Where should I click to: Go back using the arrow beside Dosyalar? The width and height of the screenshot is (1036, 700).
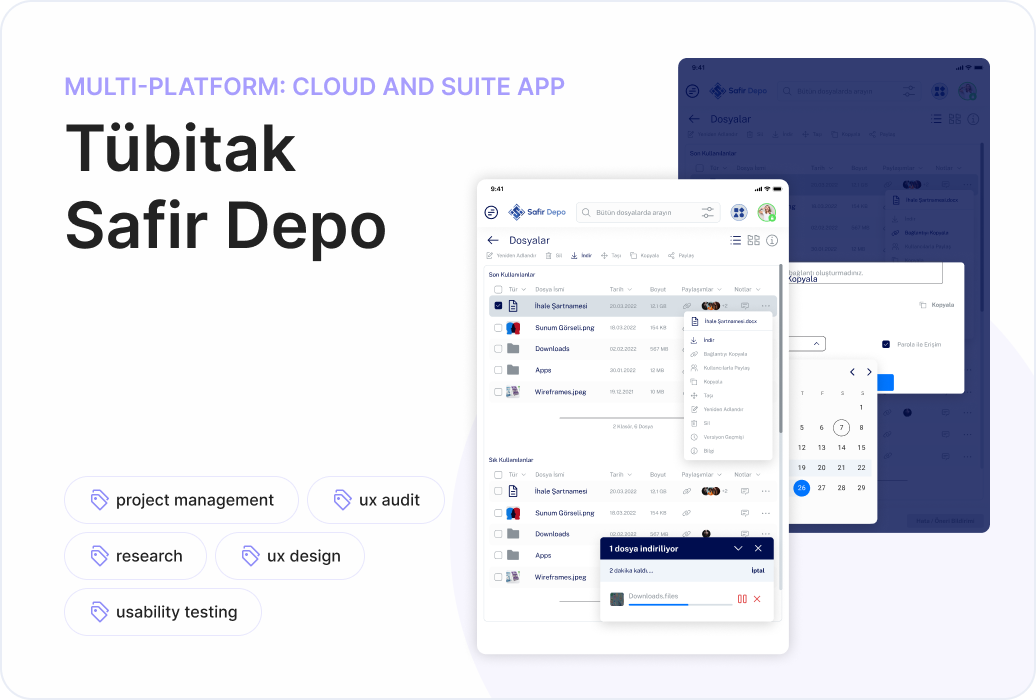coord(493,240)
